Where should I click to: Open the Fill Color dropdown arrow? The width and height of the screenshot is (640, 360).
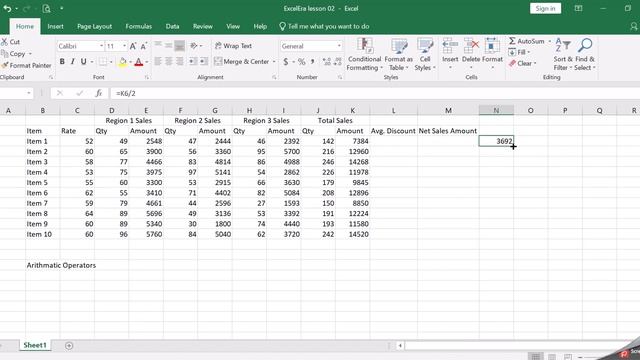[x=130, y=62]
